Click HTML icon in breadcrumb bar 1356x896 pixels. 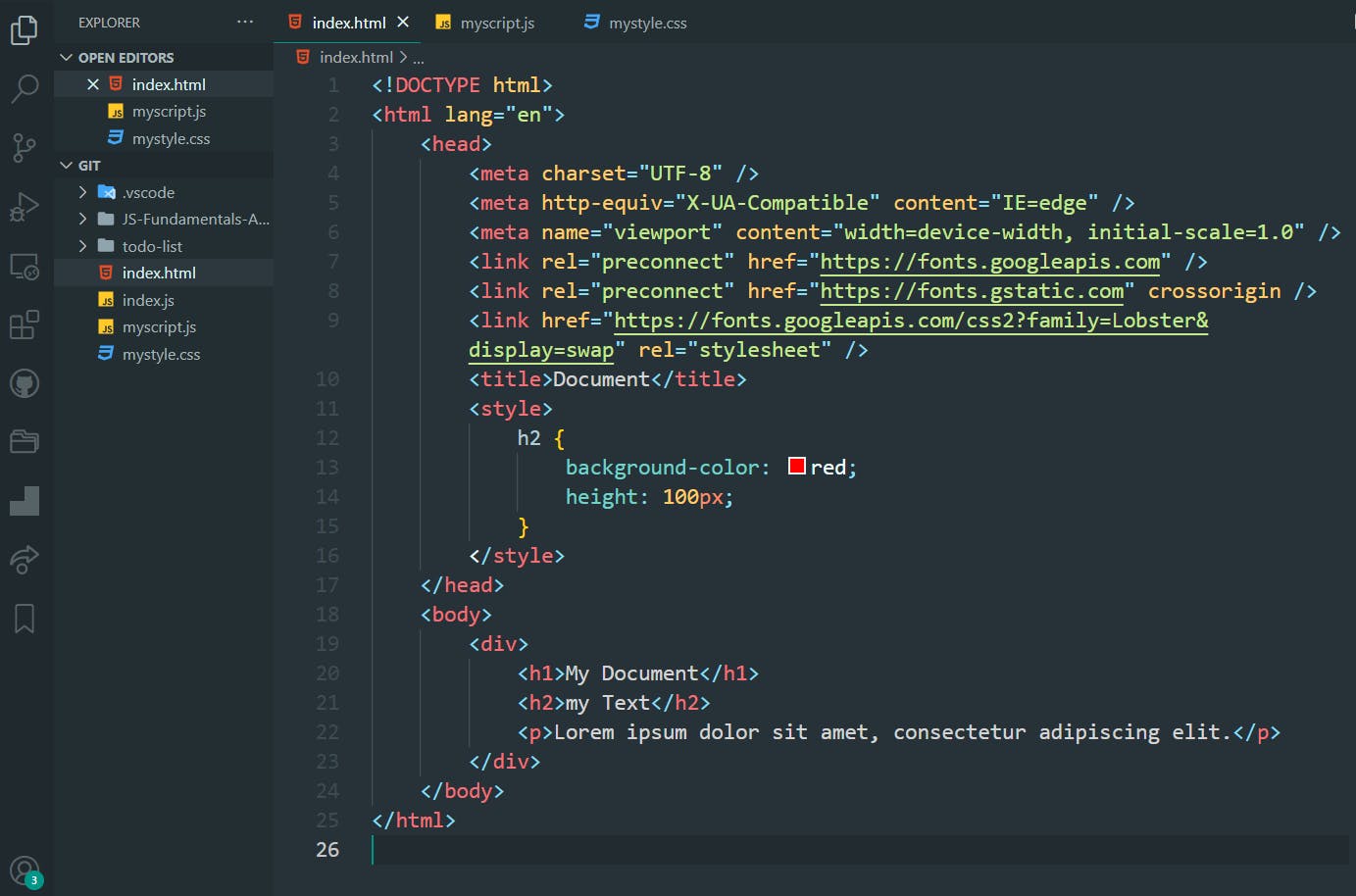click(x=303, y=57)
